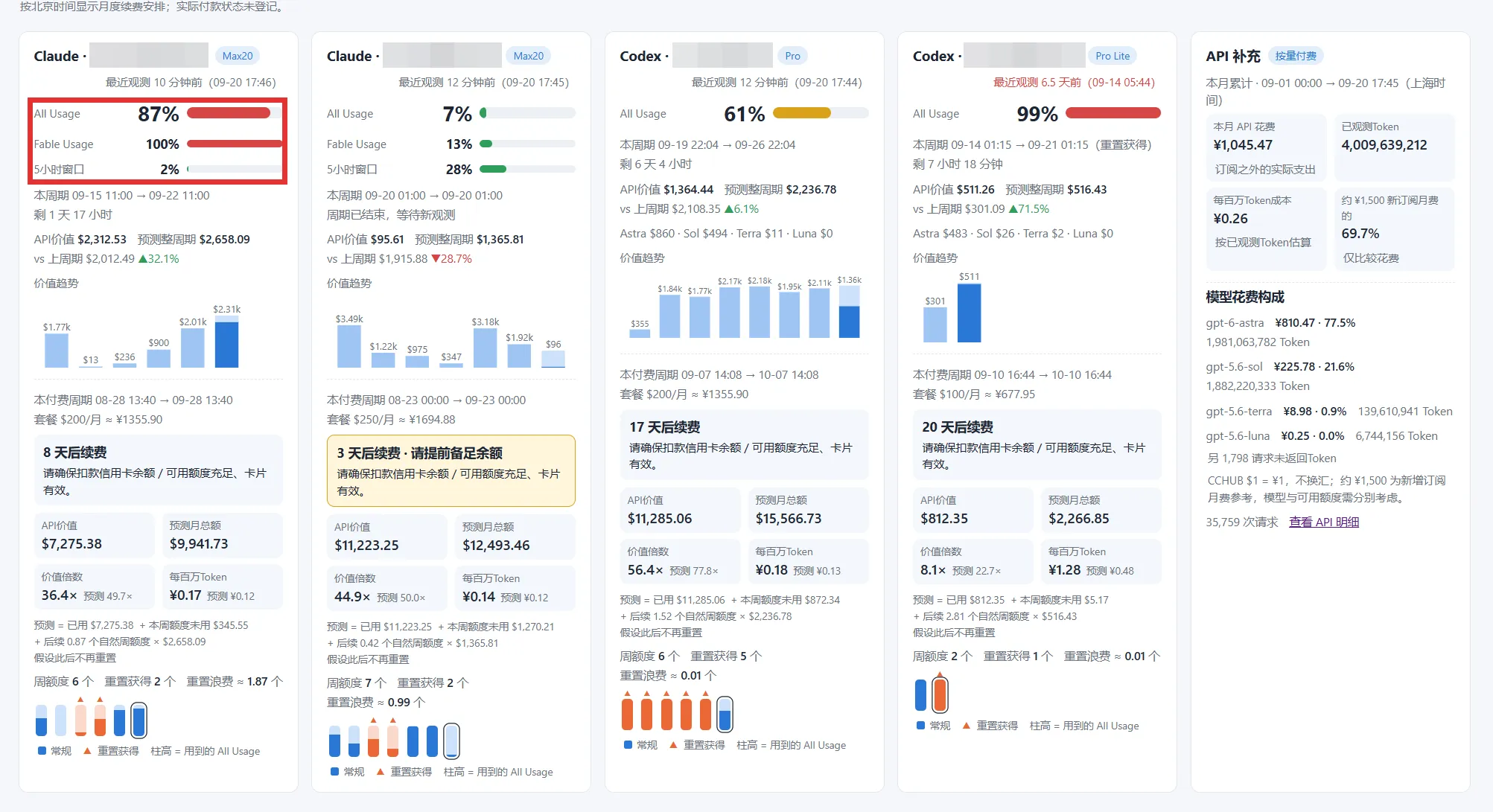Image resolution: width=1493 pixels, height=812 pixels.
Task: Select the All Usage 87% progress bar
Action: point(235,113)
